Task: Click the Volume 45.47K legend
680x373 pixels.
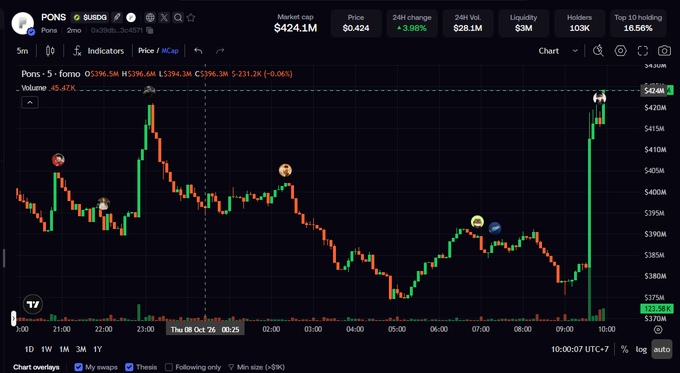Action: click(49, 88)
